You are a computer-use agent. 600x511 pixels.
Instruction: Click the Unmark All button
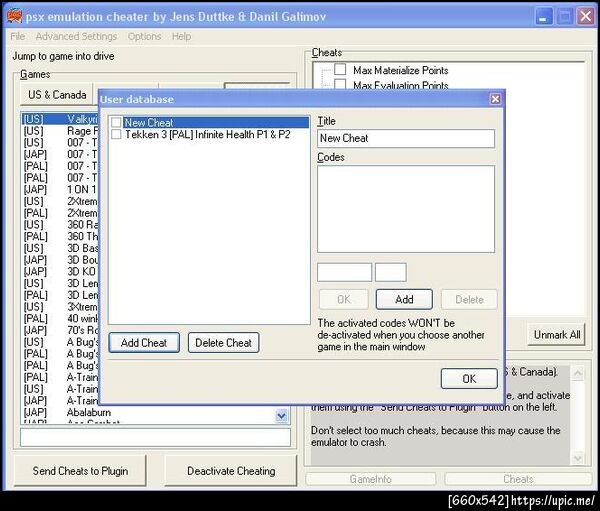pyautogui.click(x=557, y=335)
